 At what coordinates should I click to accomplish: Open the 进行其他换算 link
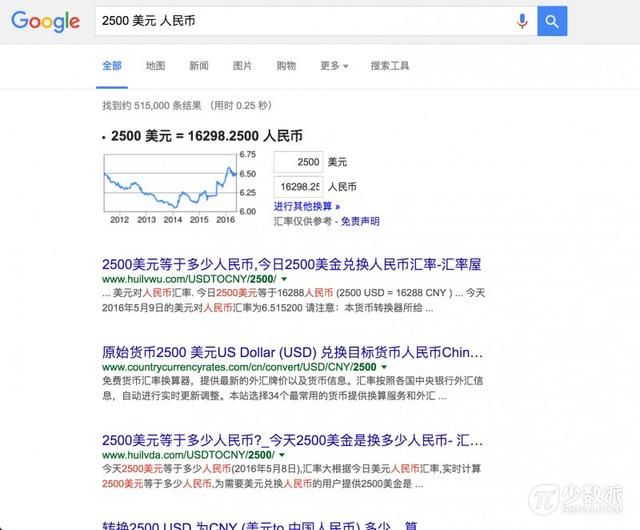[x=307, y=207]
